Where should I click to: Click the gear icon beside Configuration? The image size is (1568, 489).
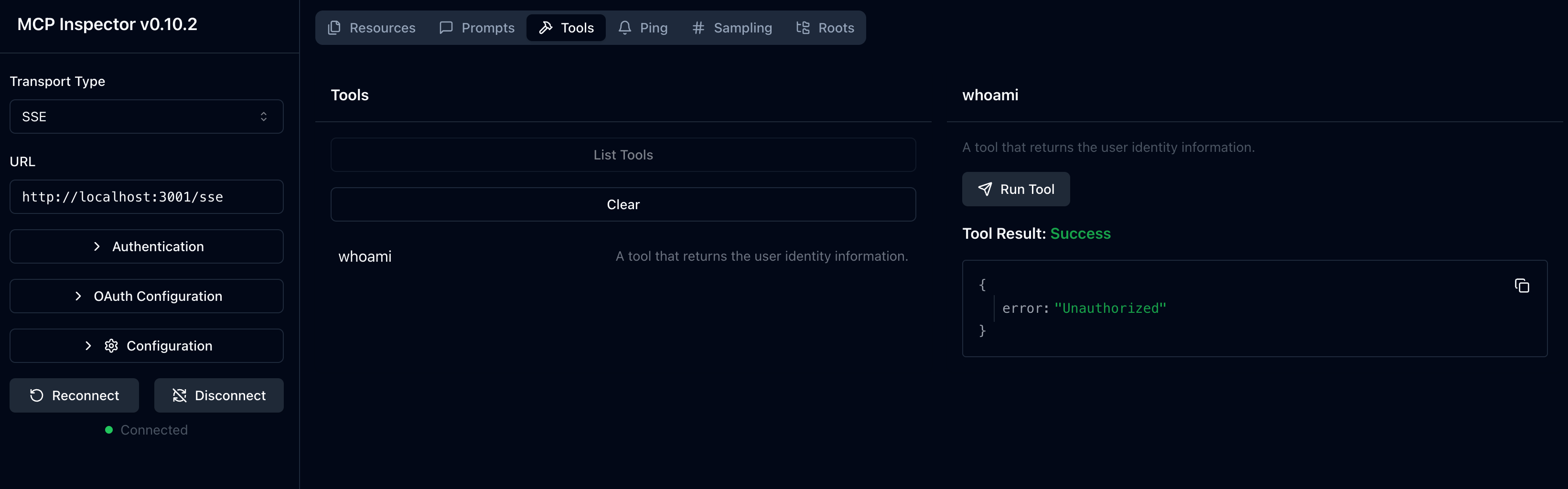pyautogui.click(x=111, y=346)
